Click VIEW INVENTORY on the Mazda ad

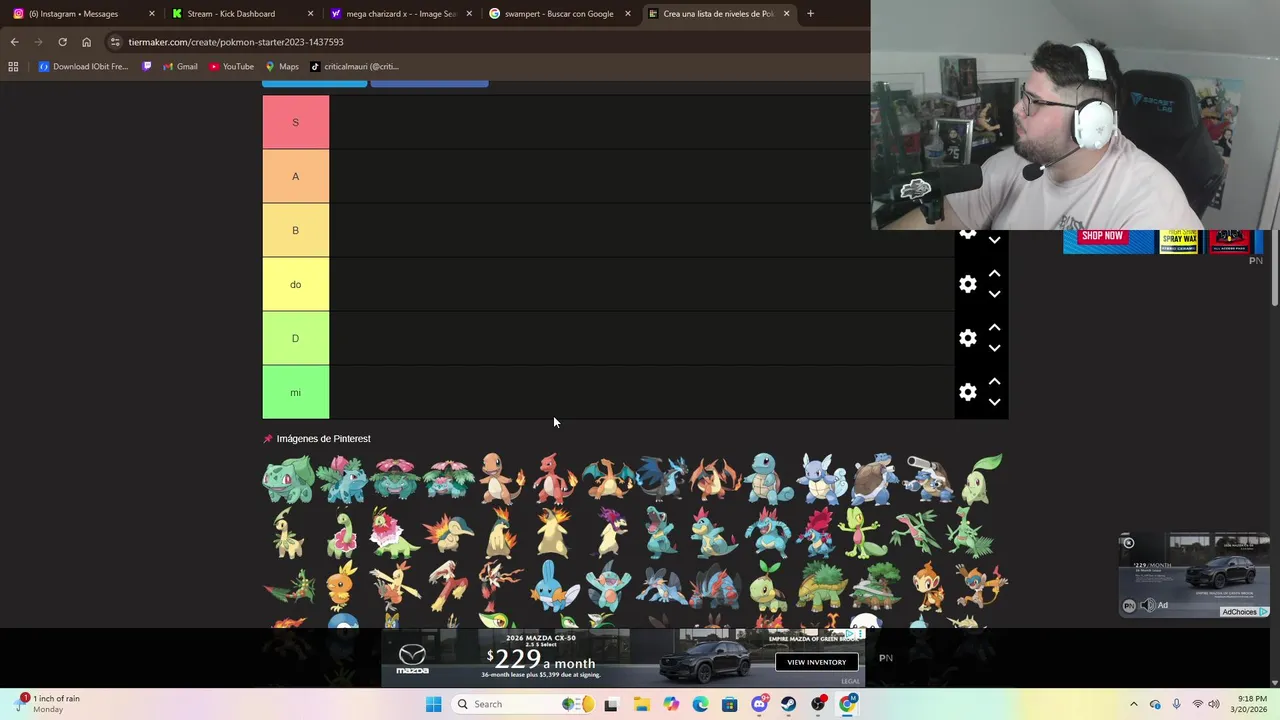[816, 662]
